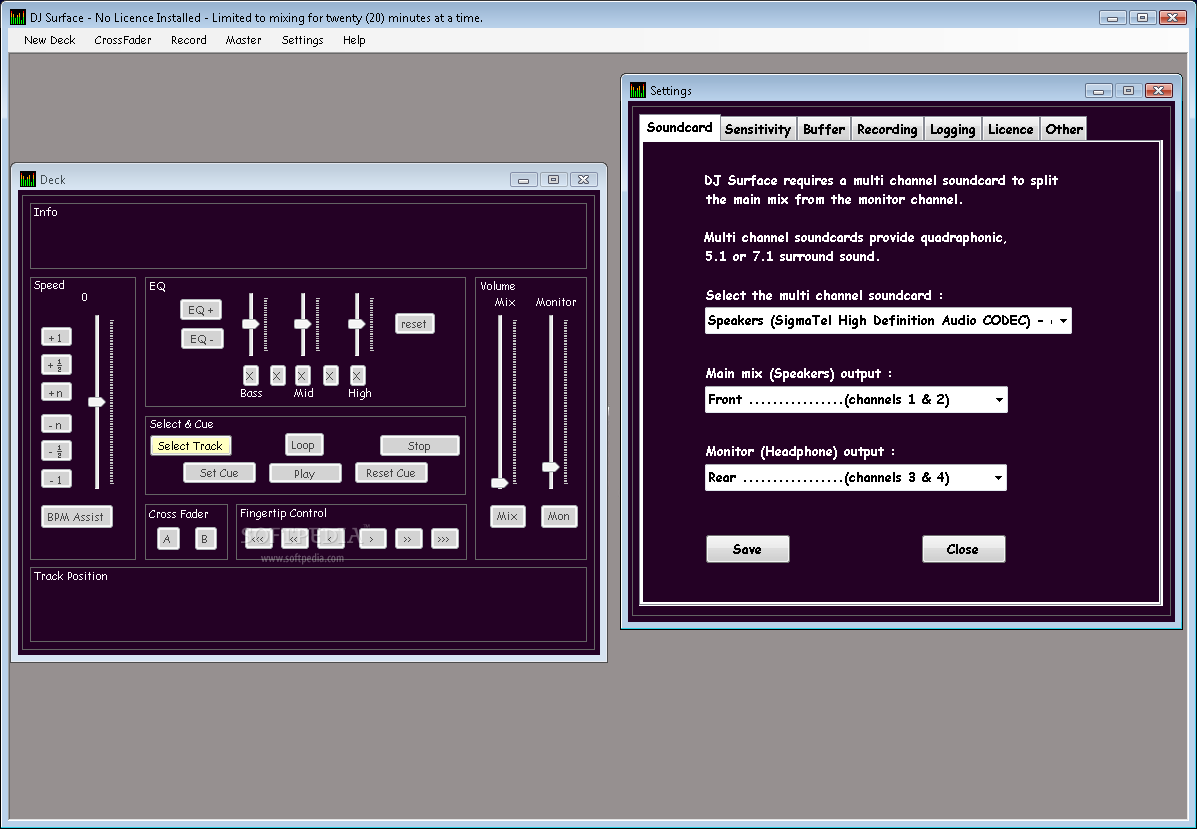Toggle the X button between Bass and Mid
This screenshot has width=1197, height=829.
pyautogui.click(x=277, y=376)
